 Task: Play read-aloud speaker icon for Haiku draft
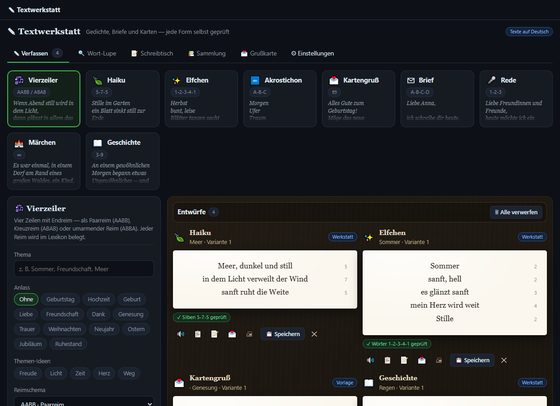(181, 334)
